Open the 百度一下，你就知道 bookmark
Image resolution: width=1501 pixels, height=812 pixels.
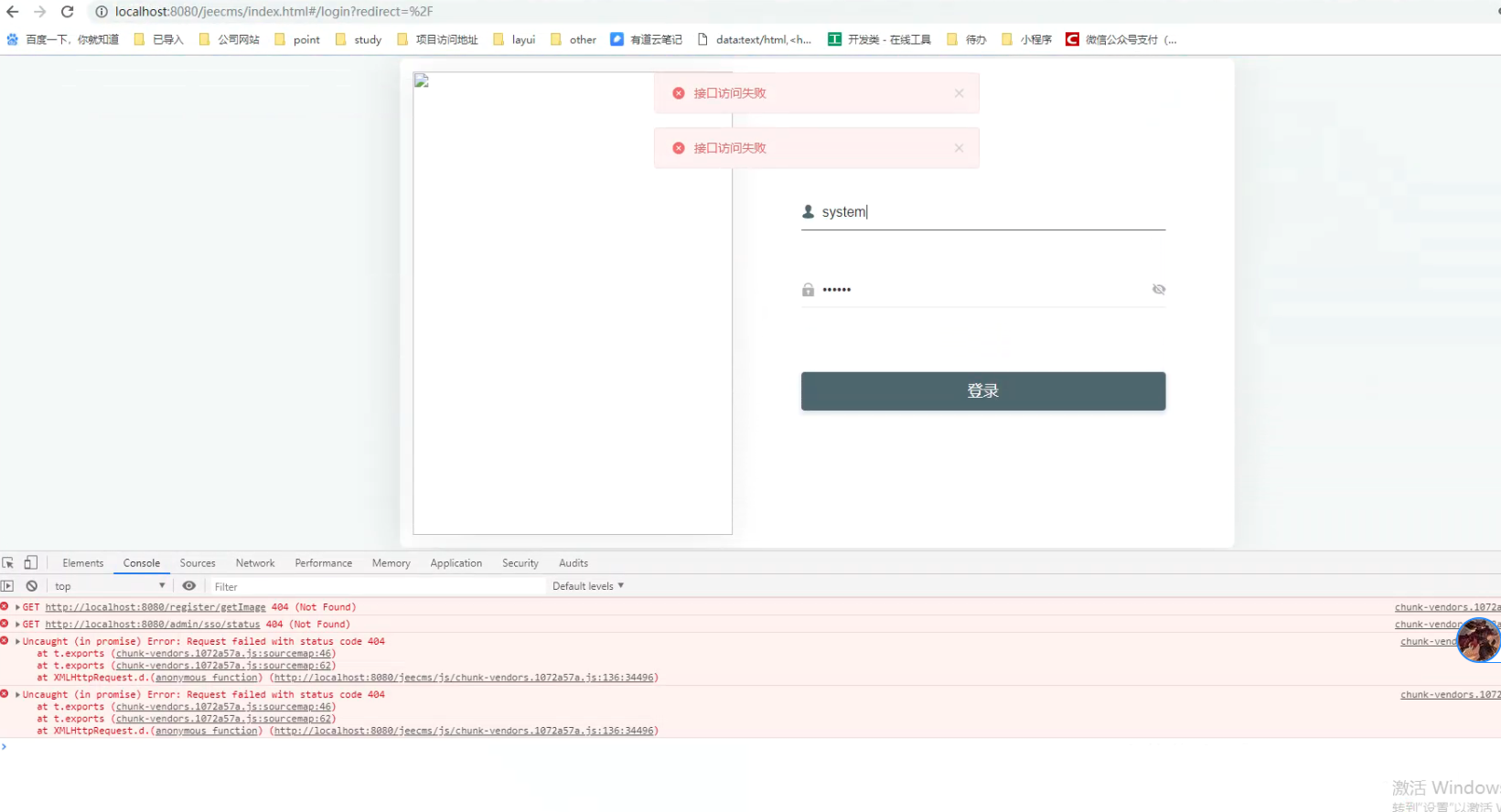click(x=63, y=39)
